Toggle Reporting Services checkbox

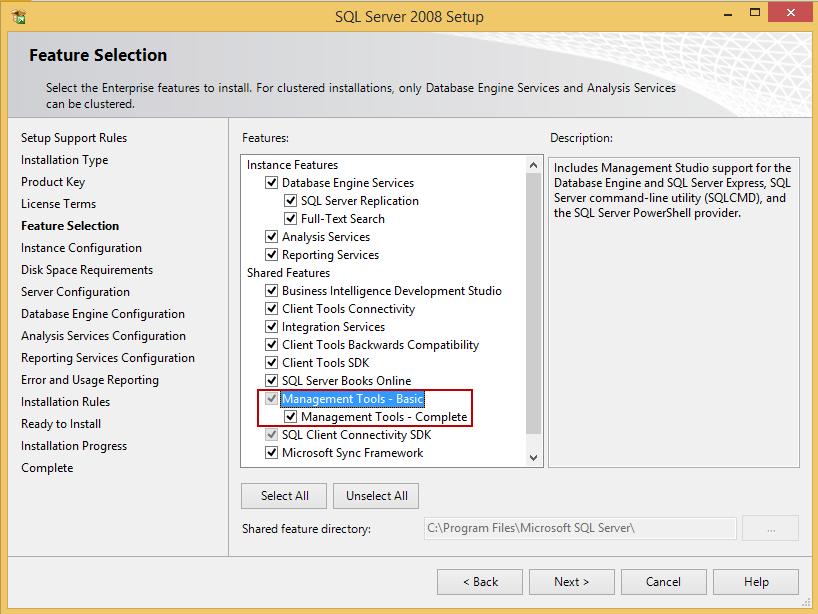[x=271, y=255]
